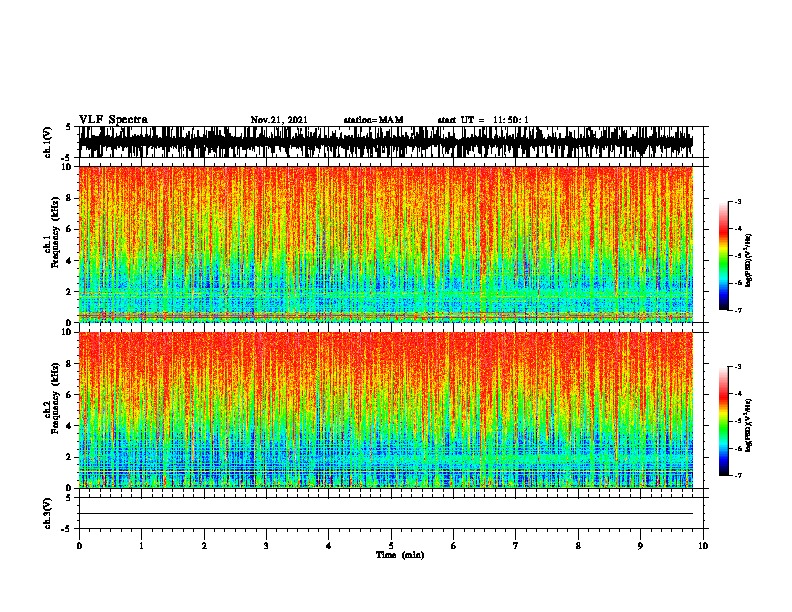Image resolution: width=792 pixels, height=612 pixels.
Task: Click the "-3" label on ch.1 color bar
Action: click(x=738, y=201)
